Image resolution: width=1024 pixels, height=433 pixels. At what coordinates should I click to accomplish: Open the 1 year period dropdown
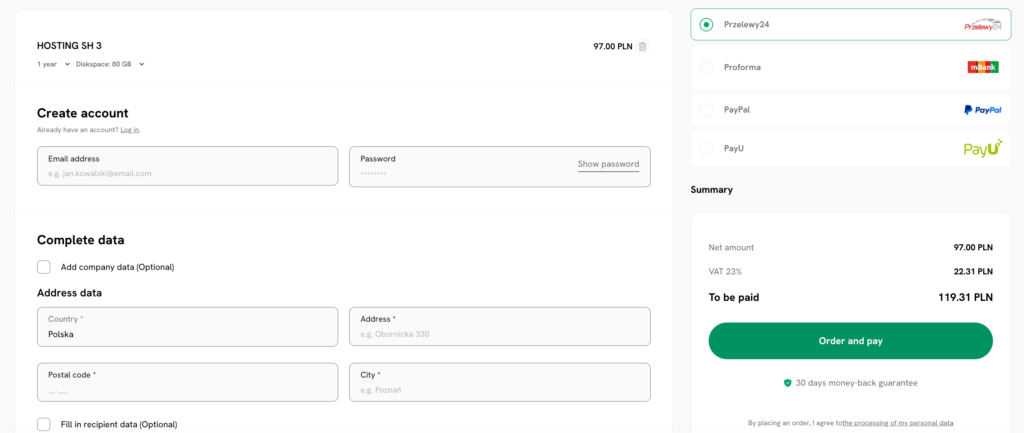[x=54, y=64]
